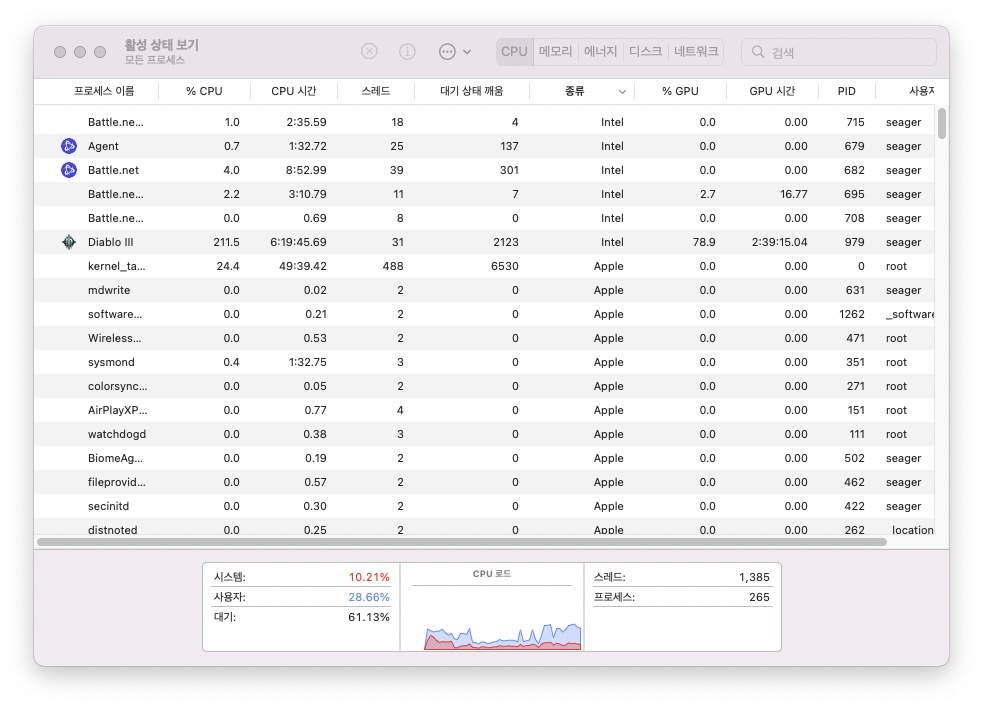The height and width of the screenshot is (708, 983).
Task: Go to the 네트워크 tab
Action: pyautogui.click(x=696, y=51)
